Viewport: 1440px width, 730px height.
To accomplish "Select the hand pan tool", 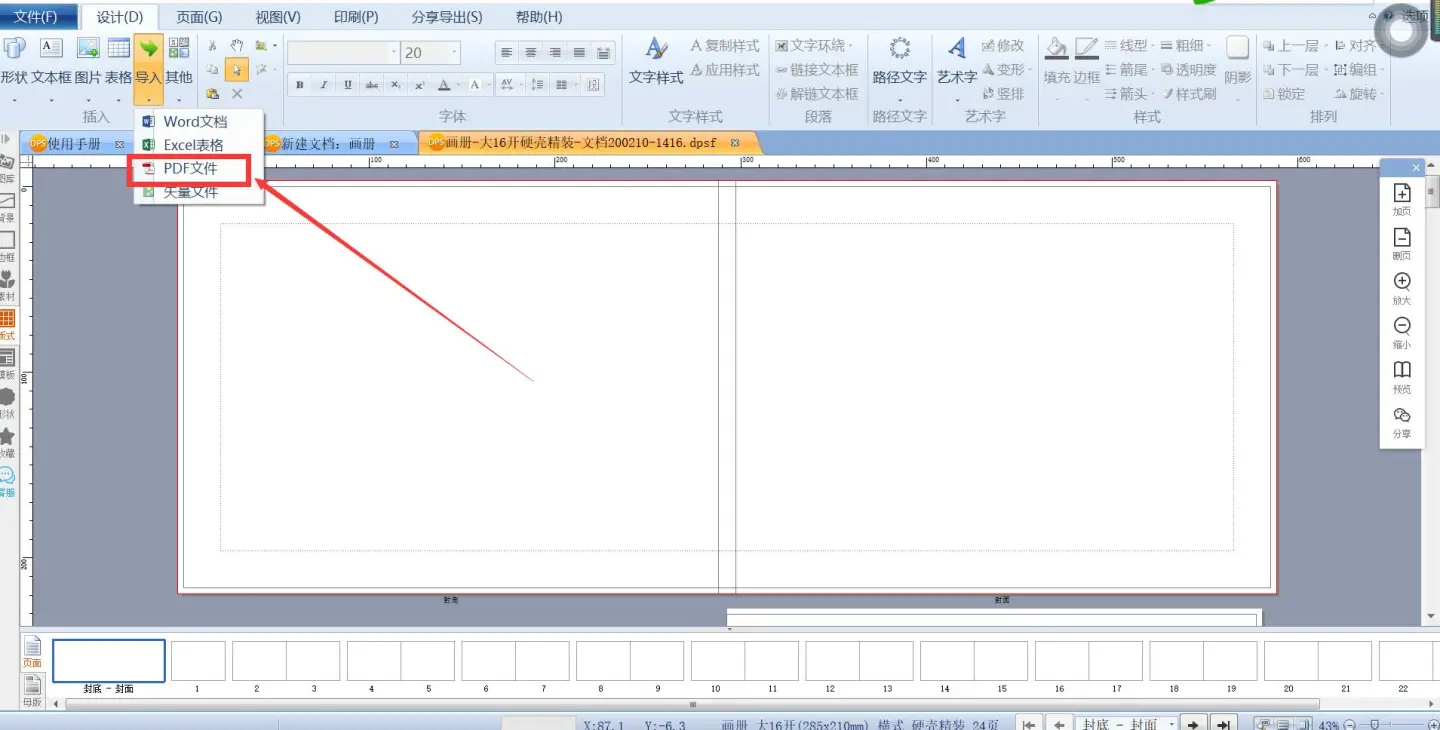I will tap(237, 46).
